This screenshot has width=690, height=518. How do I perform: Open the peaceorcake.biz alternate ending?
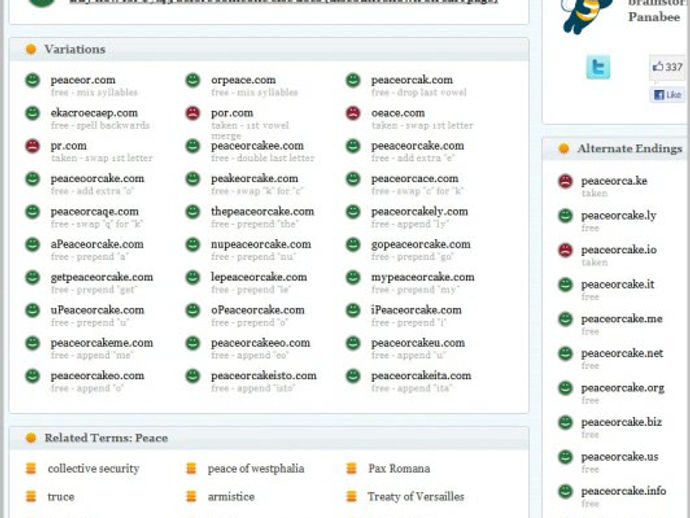pos(621,422)
